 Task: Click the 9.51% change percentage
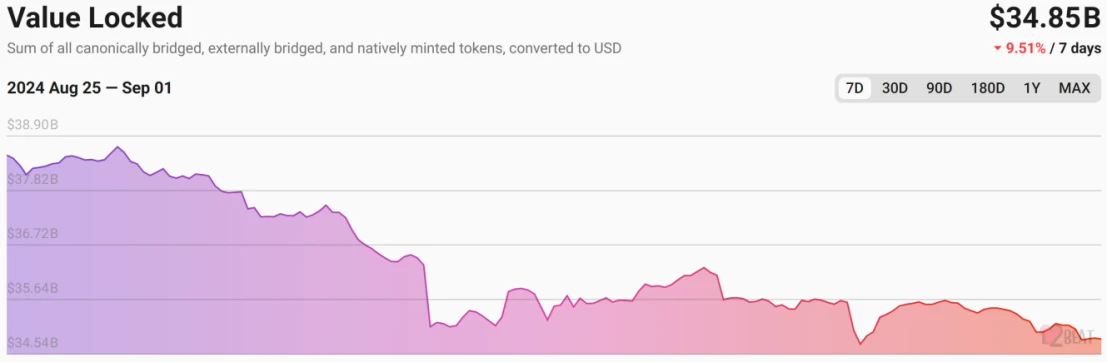pos(1025,49)
